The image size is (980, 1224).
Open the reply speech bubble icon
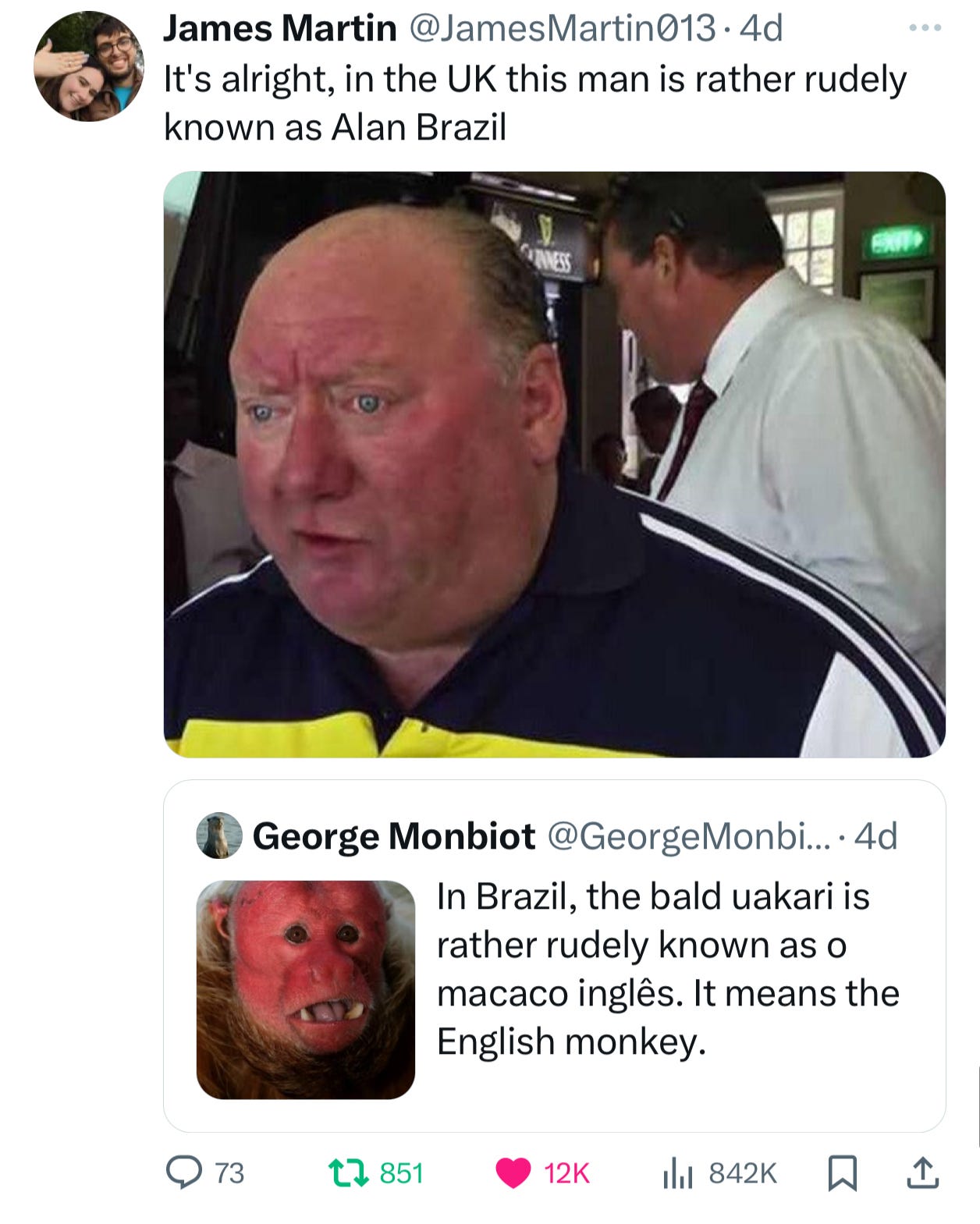pyautogui.click(x=184, y=1173)
